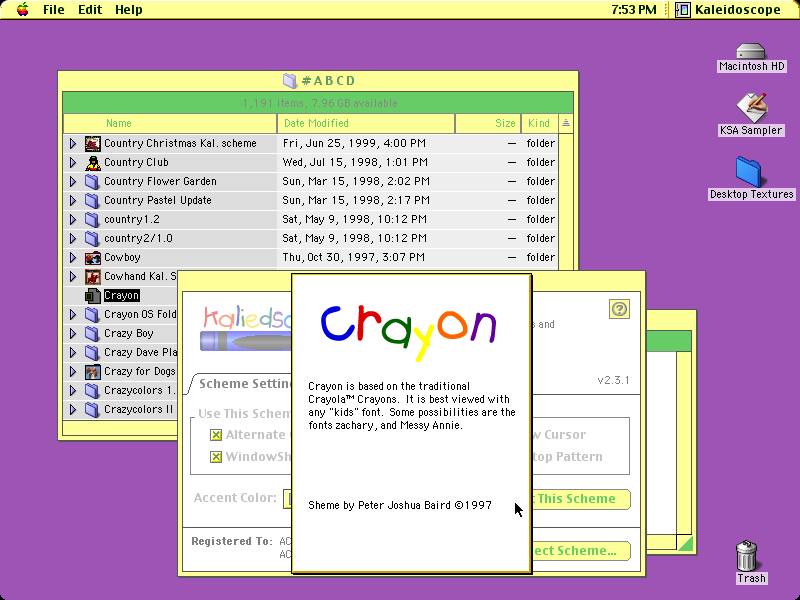Select the Crazy Boy folder icon
The image size is (800, 600).
[x=92, y=333]
